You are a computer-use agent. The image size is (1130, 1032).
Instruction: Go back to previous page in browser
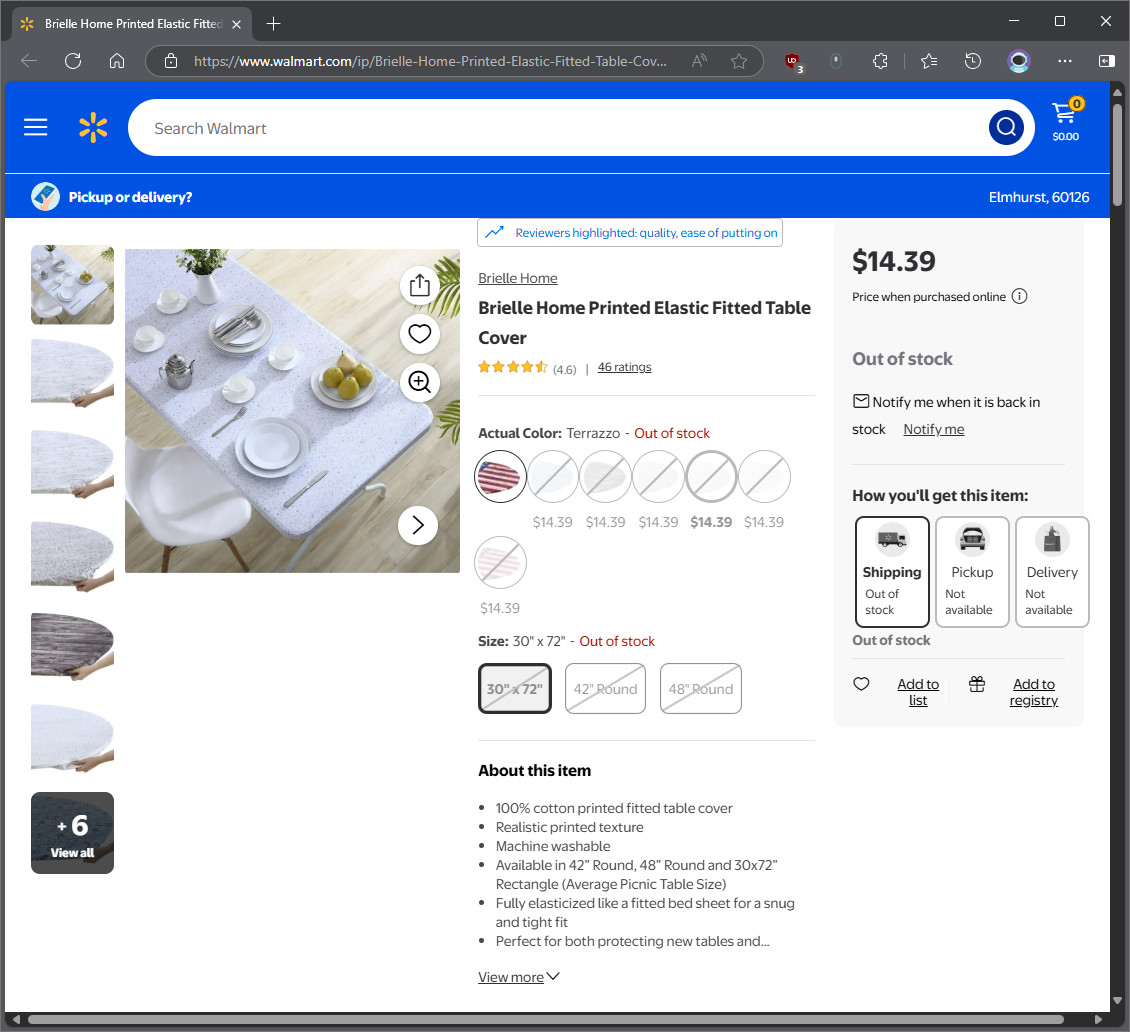pos(30,61)
